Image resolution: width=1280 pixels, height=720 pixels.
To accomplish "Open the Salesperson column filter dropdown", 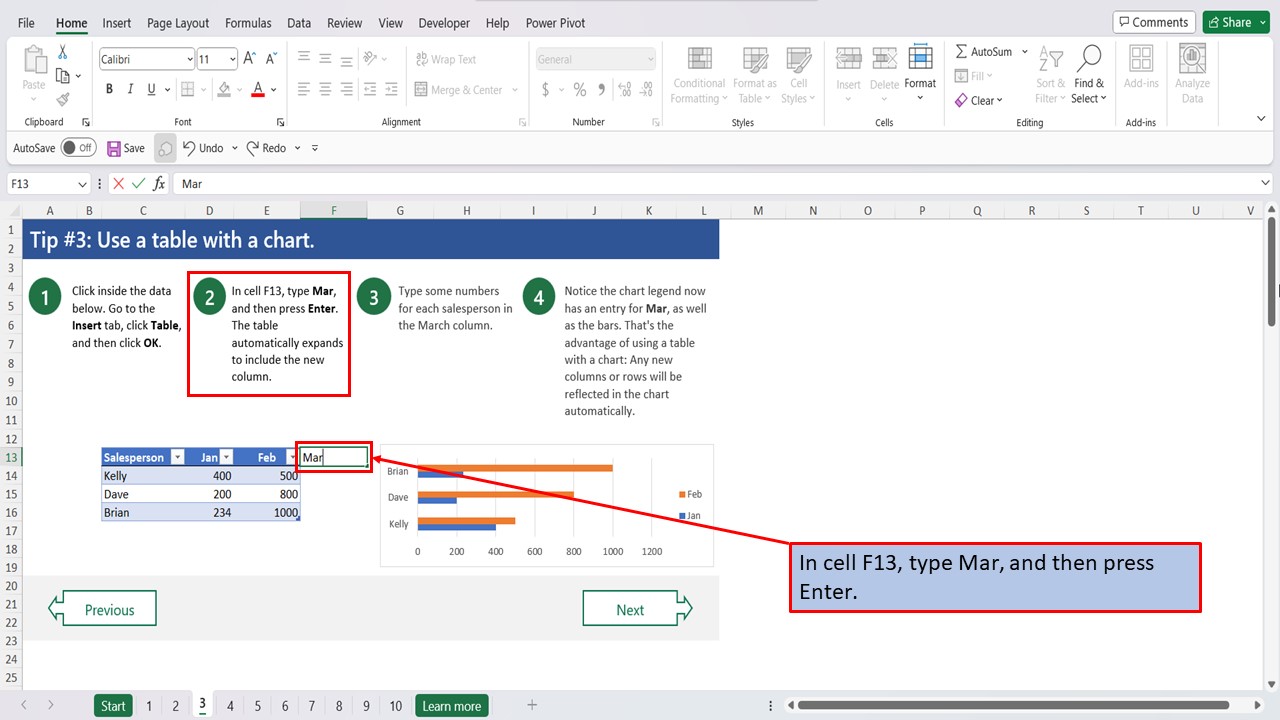I will [x=178, y=458].
